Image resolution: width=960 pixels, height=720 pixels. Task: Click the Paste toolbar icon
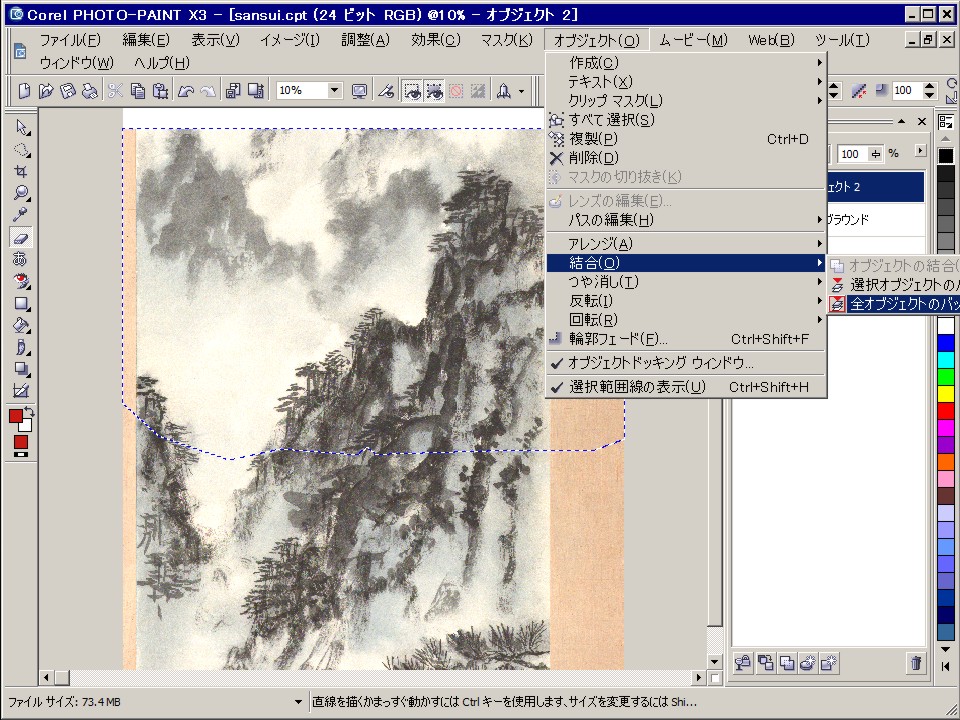tap(160, 91)
